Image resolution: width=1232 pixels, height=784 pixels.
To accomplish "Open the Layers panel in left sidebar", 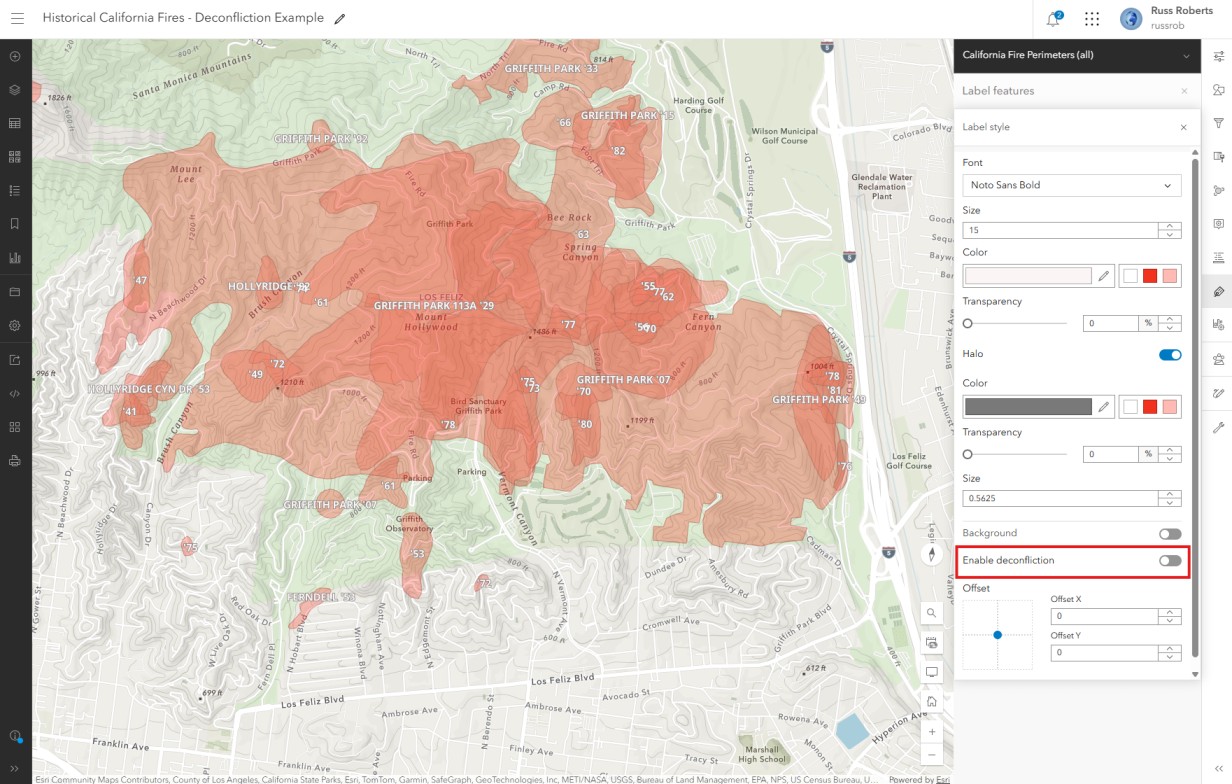I will point(15,90).
